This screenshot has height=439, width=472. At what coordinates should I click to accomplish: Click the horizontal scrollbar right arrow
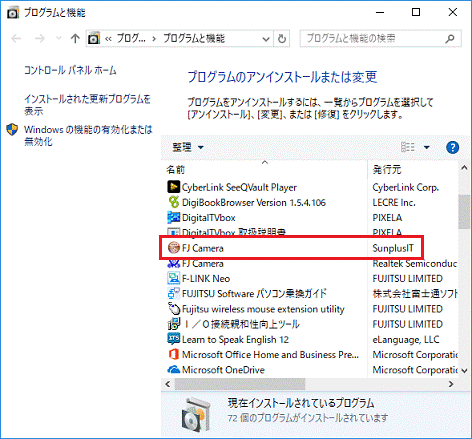point(451,384)
